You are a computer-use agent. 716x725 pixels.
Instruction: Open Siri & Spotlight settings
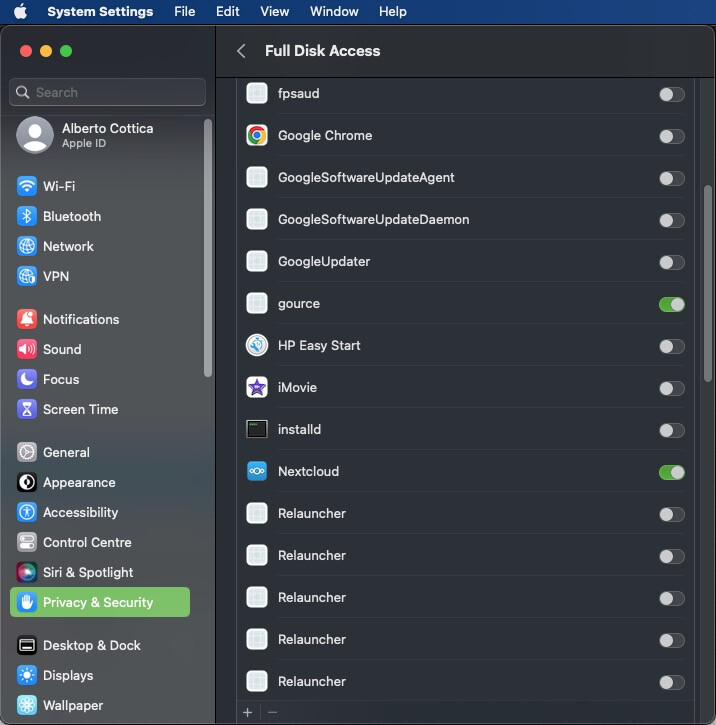coord(87,573)
